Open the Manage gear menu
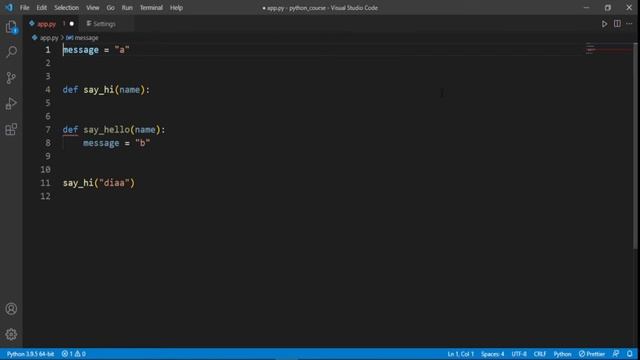Screen dimensions: 640x360 click(x=11, y=334)
